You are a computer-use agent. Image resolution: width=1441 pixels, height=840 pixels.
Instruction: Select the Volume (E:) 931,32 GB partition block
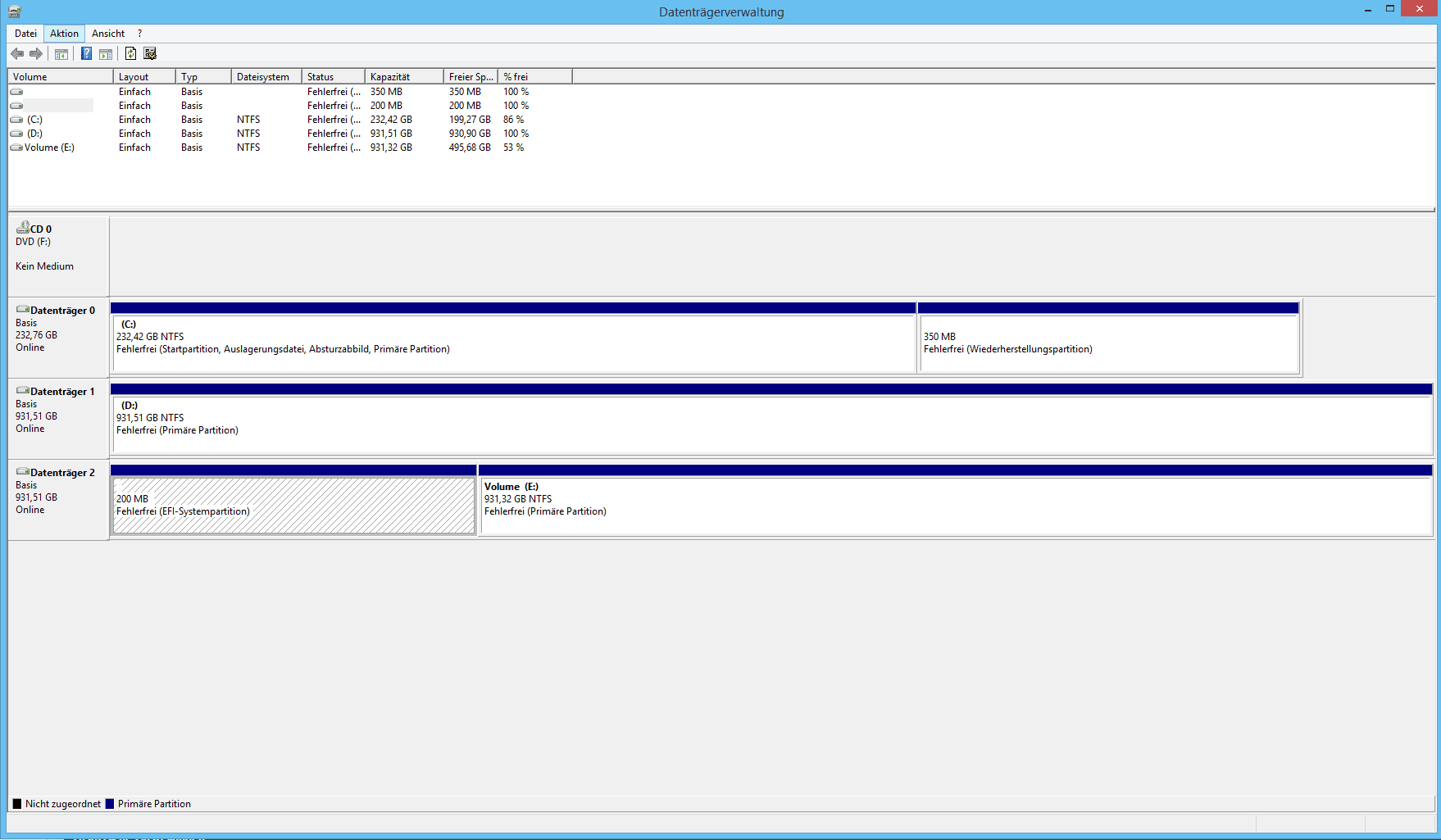[x=956, y=500]
